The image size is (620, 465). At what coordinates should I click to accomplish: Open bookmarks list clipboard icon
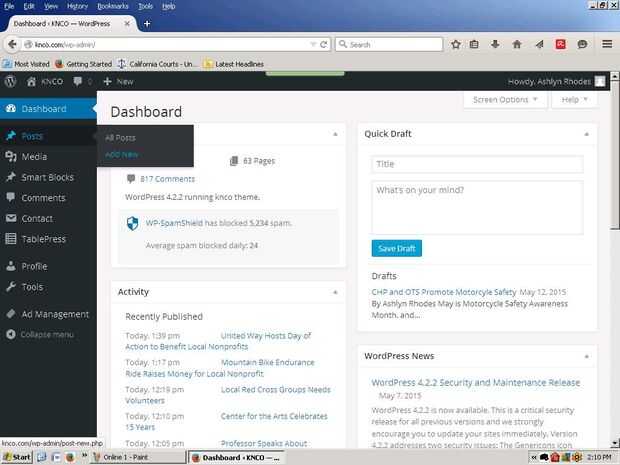[x=474, y=44]
